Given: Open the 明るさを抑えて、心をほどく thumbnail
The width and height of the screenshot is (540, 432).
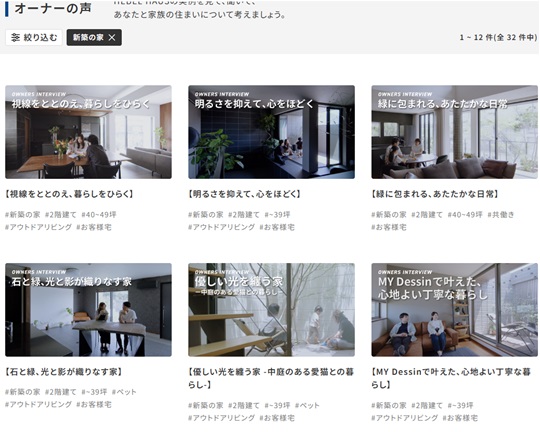Looking at the screenshot, I should [x=271, y=132].
